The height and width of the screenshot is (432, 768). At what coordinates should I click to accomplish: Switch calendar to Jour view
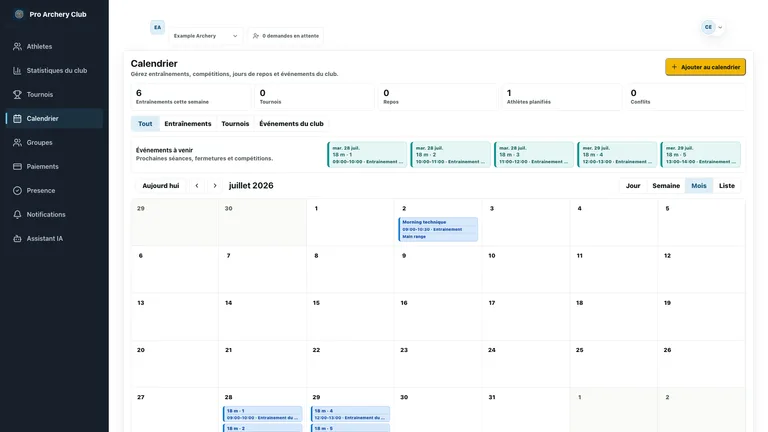tap(633, 186)
